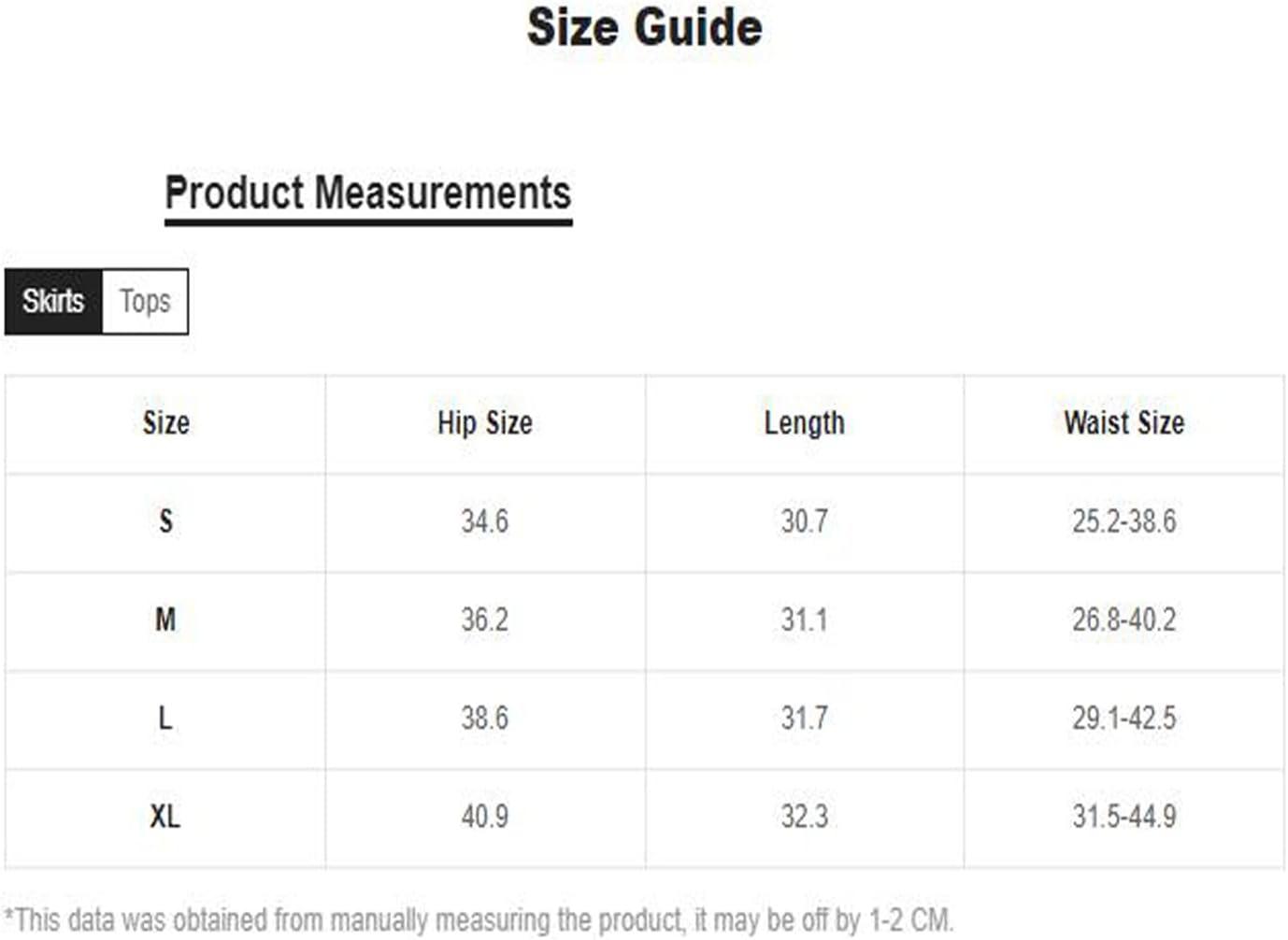
Task: Click the Size column header
Action: tap(165, 423)
